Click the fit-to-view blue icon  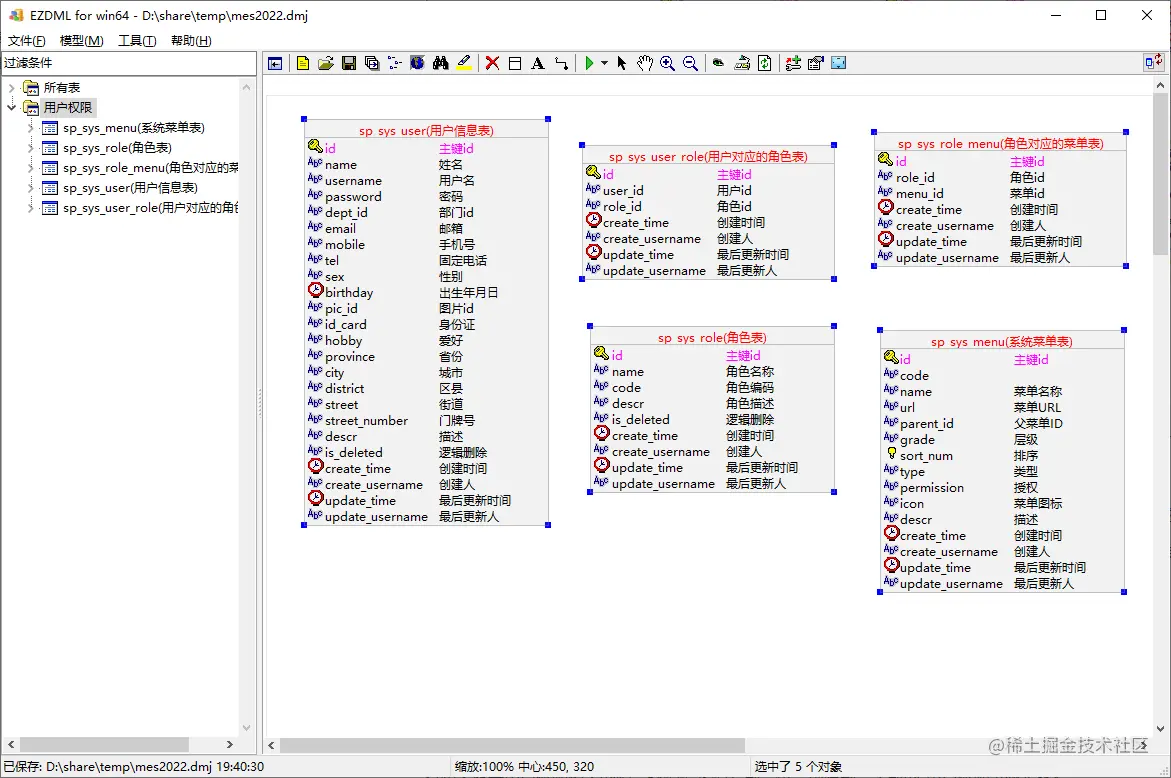(x=839, y=63)
